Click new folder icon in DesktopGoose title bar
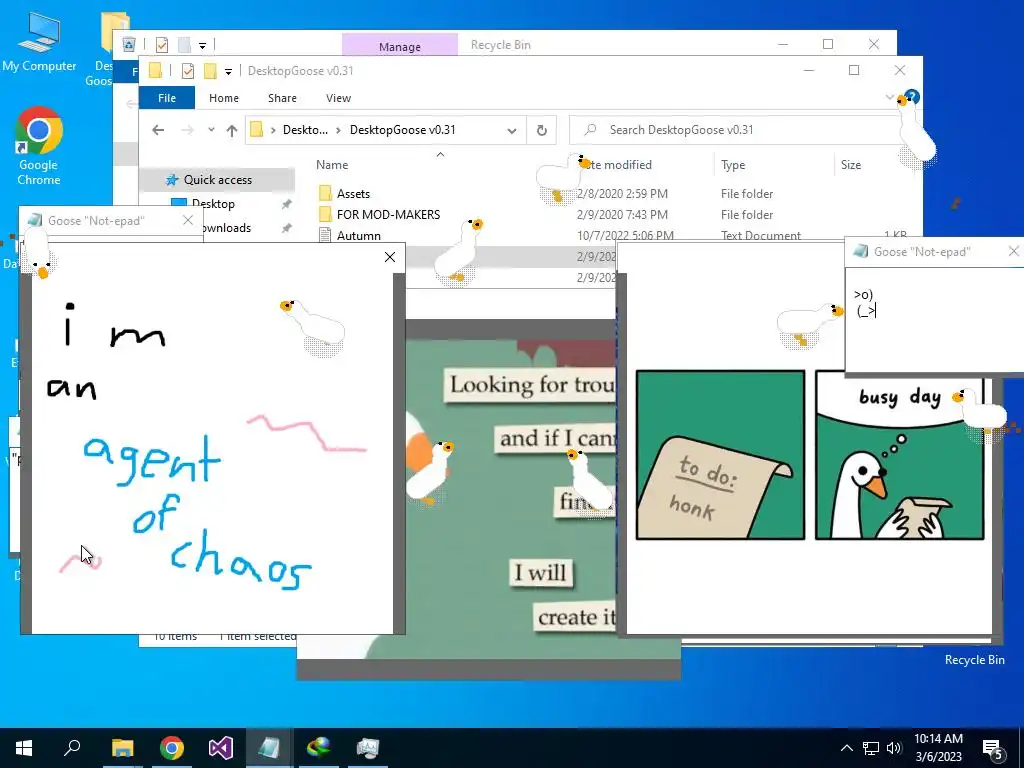Image resolution: width=1024 pixels, height=768 pixels. click(x=210, y=71)
